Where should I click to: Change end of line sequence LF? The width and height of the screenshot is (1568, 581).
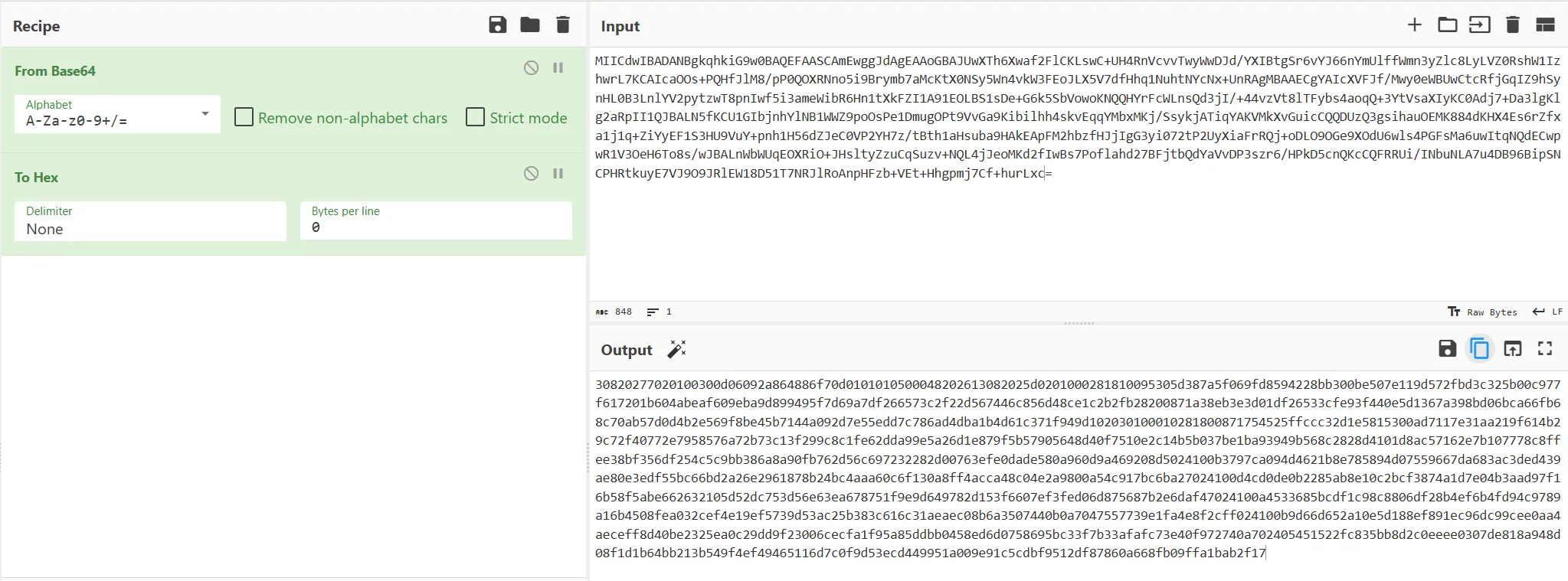tap(1547, 312)
